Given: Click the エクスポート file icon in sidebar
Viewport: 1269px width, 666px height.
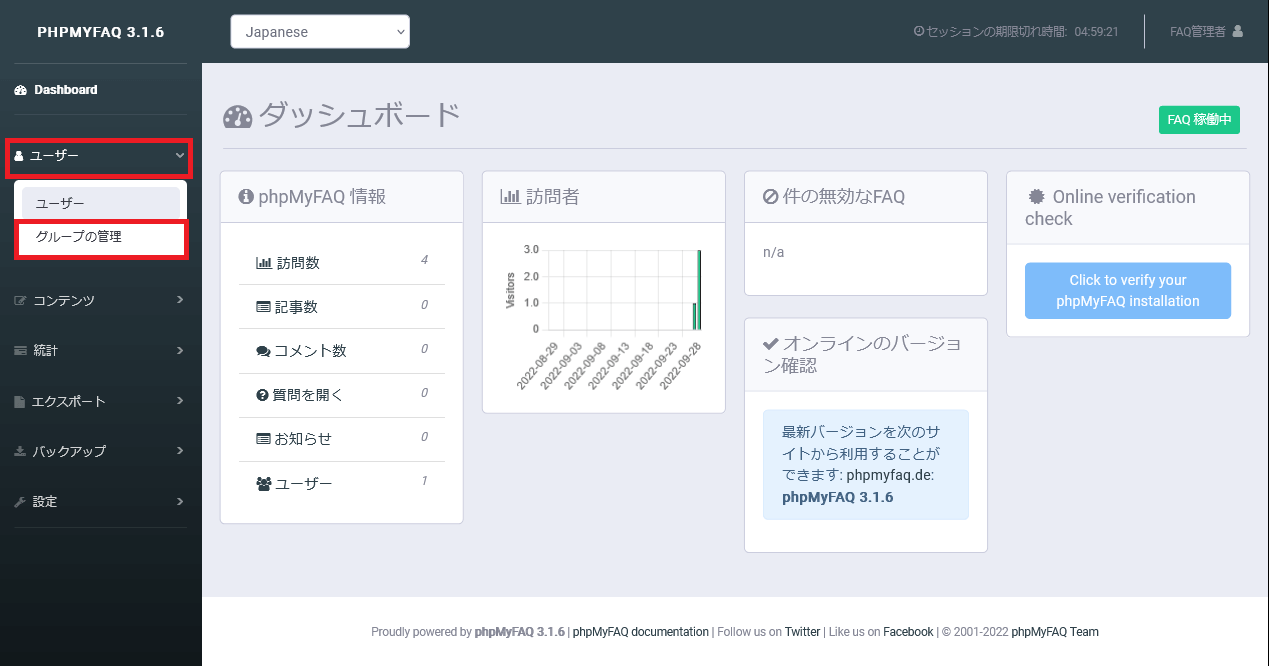Looking at the screenshot, I should tap(20, 401).
